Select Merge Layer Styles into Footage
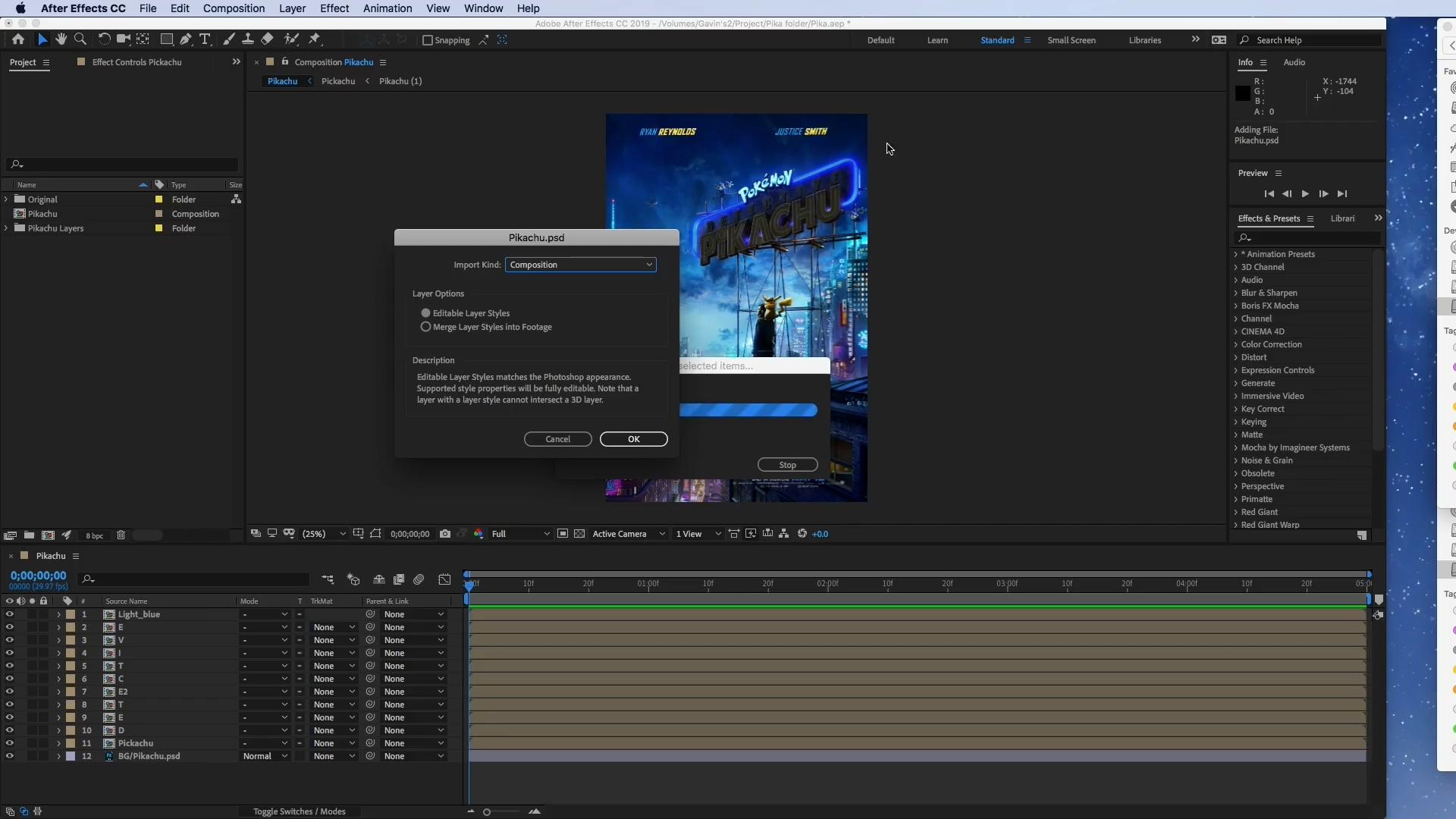Image resolution: width=1456 pixels, height=819 pixels. point(425,327)
